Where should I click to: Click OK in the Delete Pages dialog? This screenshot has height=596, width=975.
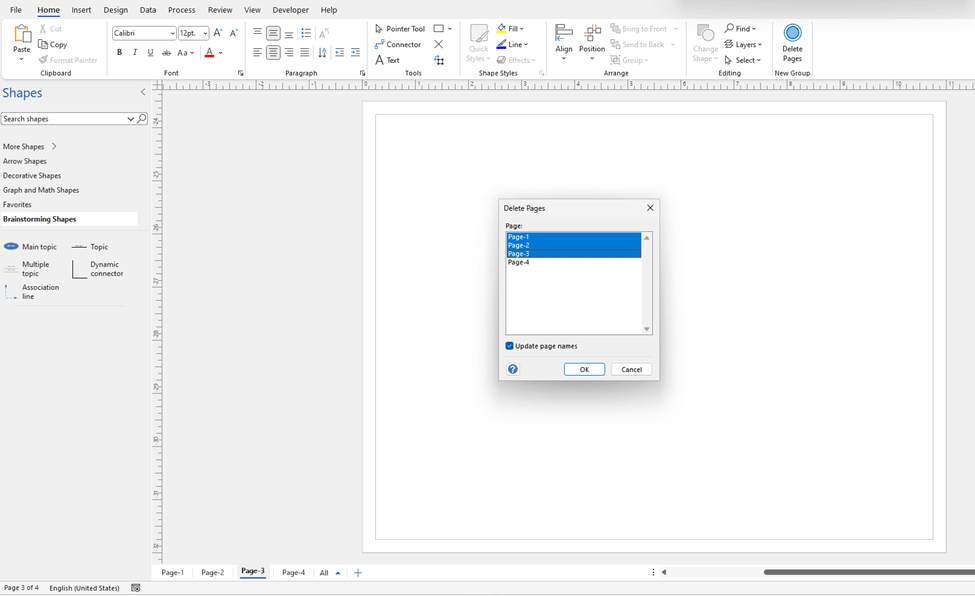point(584,369)
